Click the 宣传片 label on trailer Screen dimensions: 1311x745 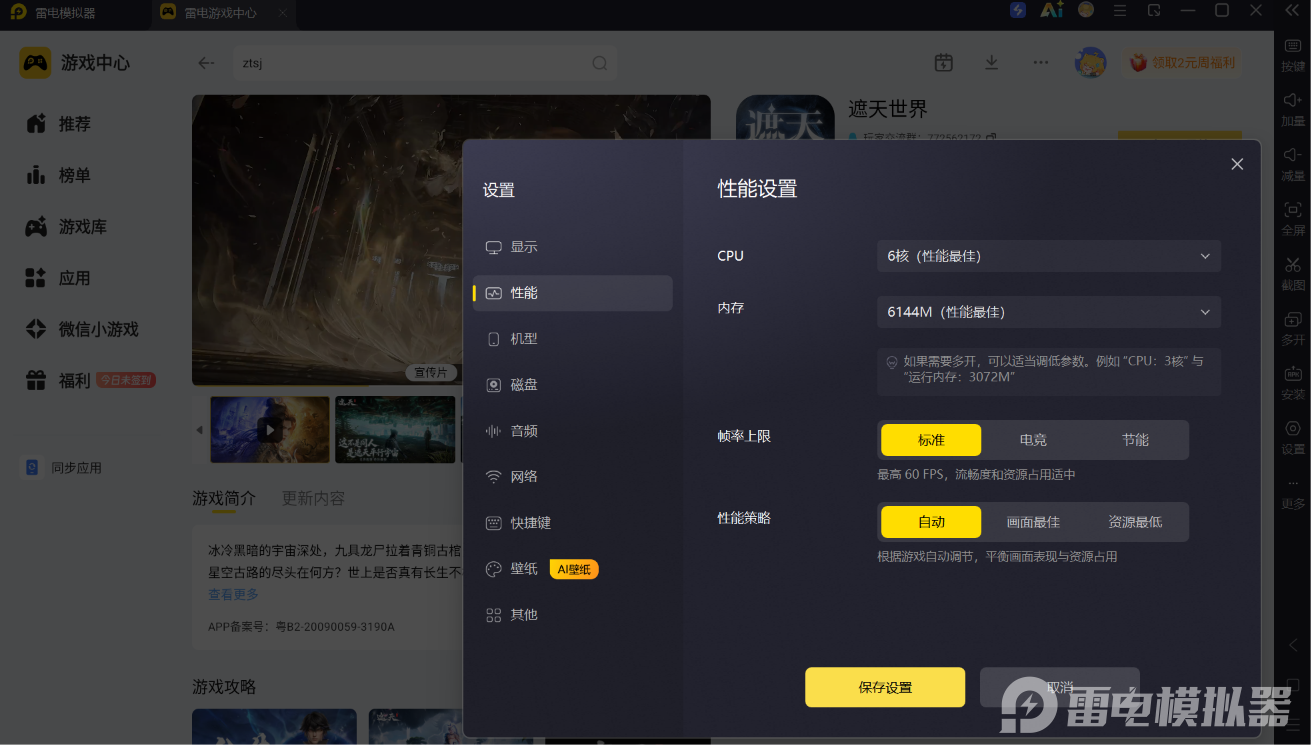[432, 372]
